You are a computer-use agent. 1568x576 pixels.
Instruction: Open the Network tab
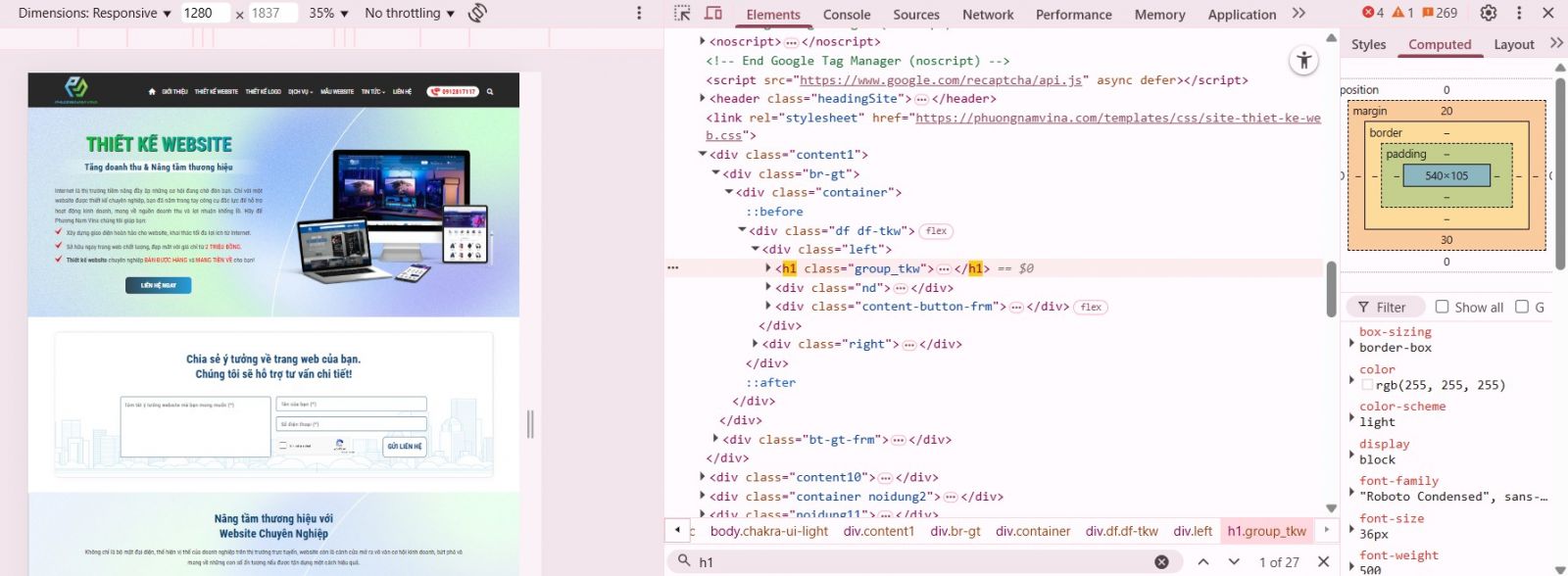click(988, 15)
